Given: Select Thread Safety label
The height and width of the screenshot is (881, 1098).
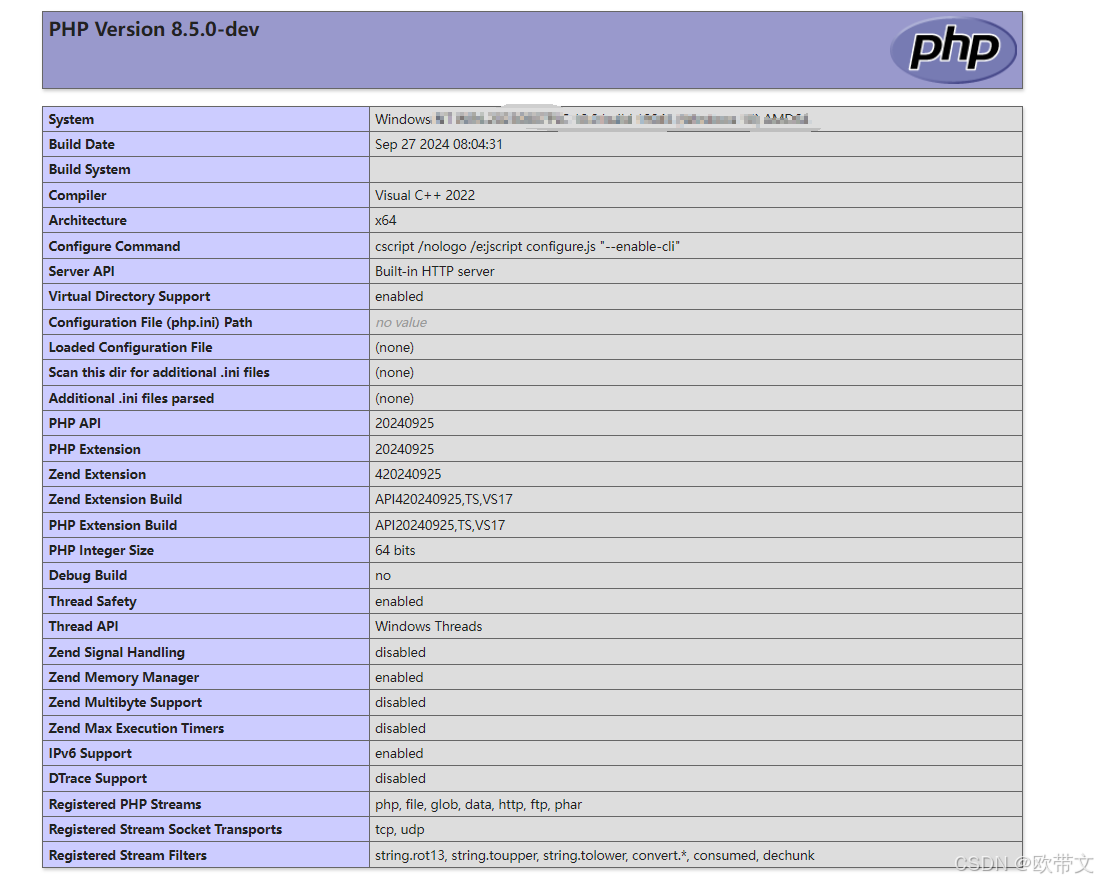Looking at the screenshot, I should pyautogui.click(x=92, y=602).
